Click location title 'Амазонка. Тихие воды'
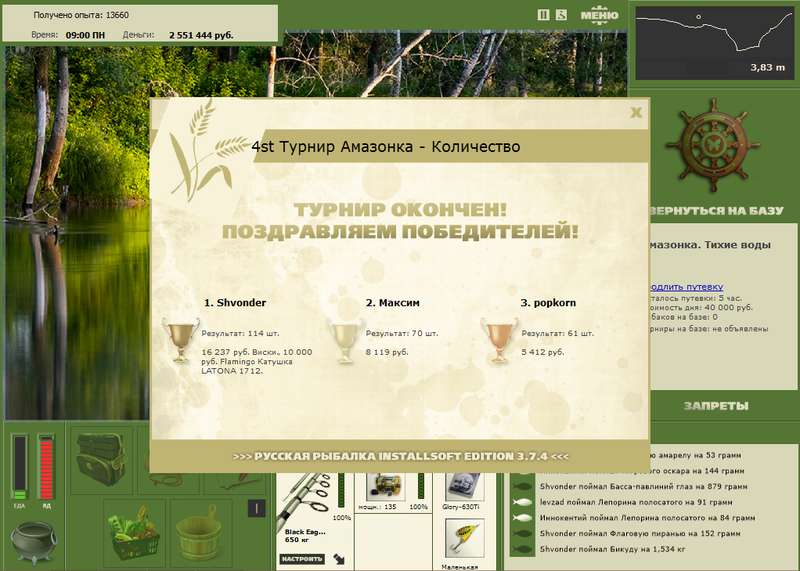Screen dimensions: 800x571 pyautogui.click(x=711, y=244)
